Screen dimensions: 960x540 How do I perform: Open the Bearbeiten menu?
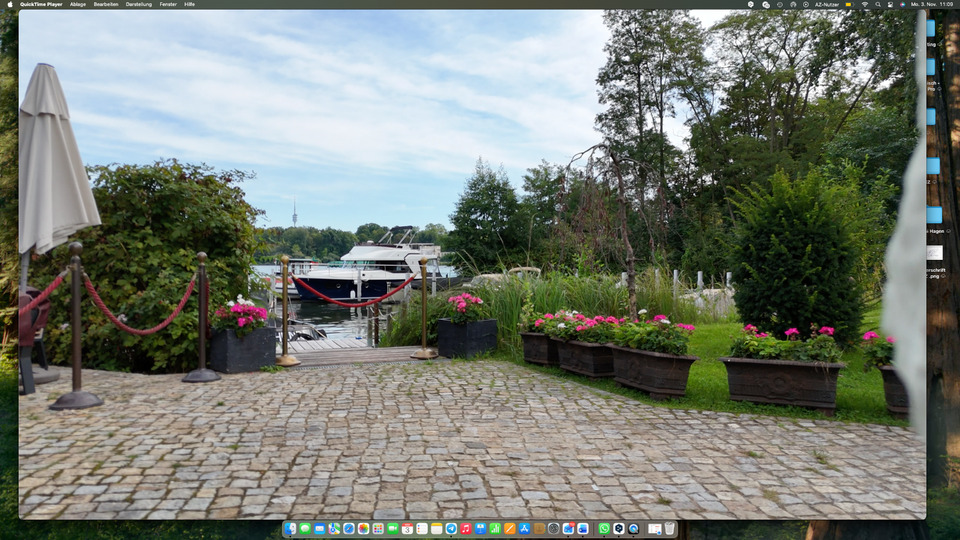[105, 4]
